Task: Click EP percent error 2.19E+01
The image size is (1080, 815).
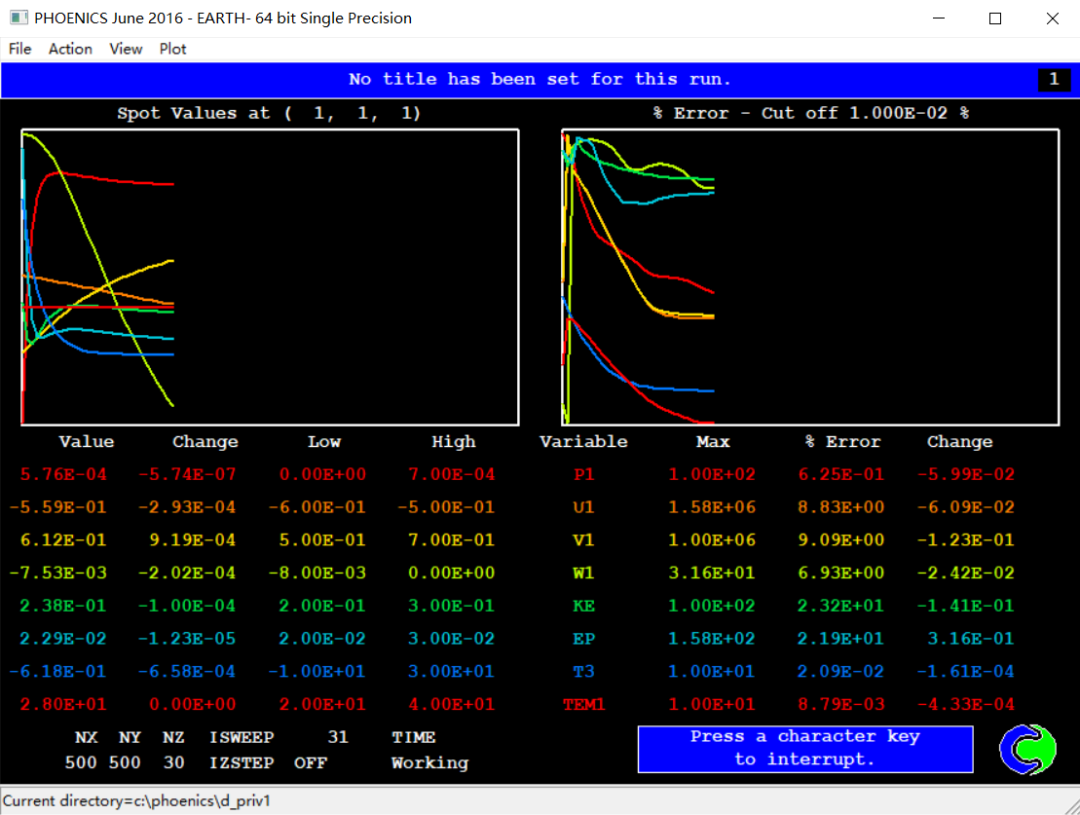Action: tap(840, 639)
